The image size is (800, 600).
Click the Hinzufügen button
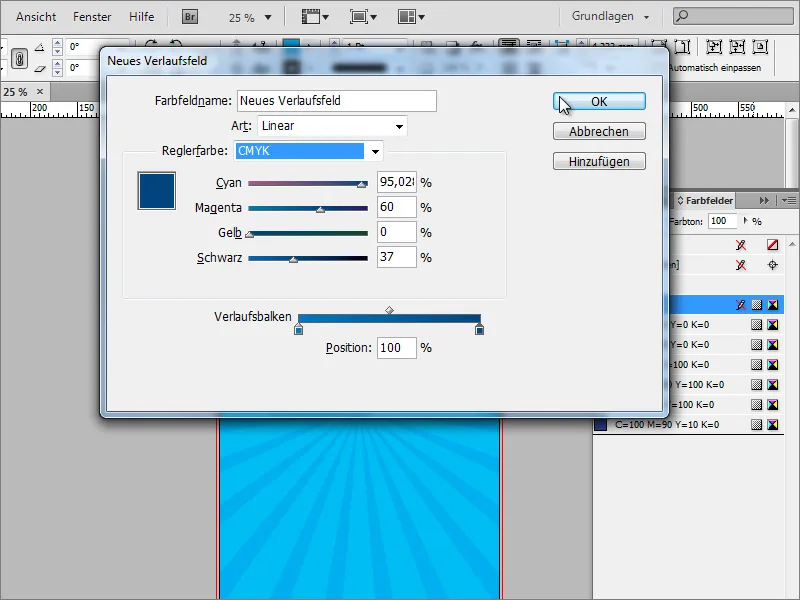598,160
